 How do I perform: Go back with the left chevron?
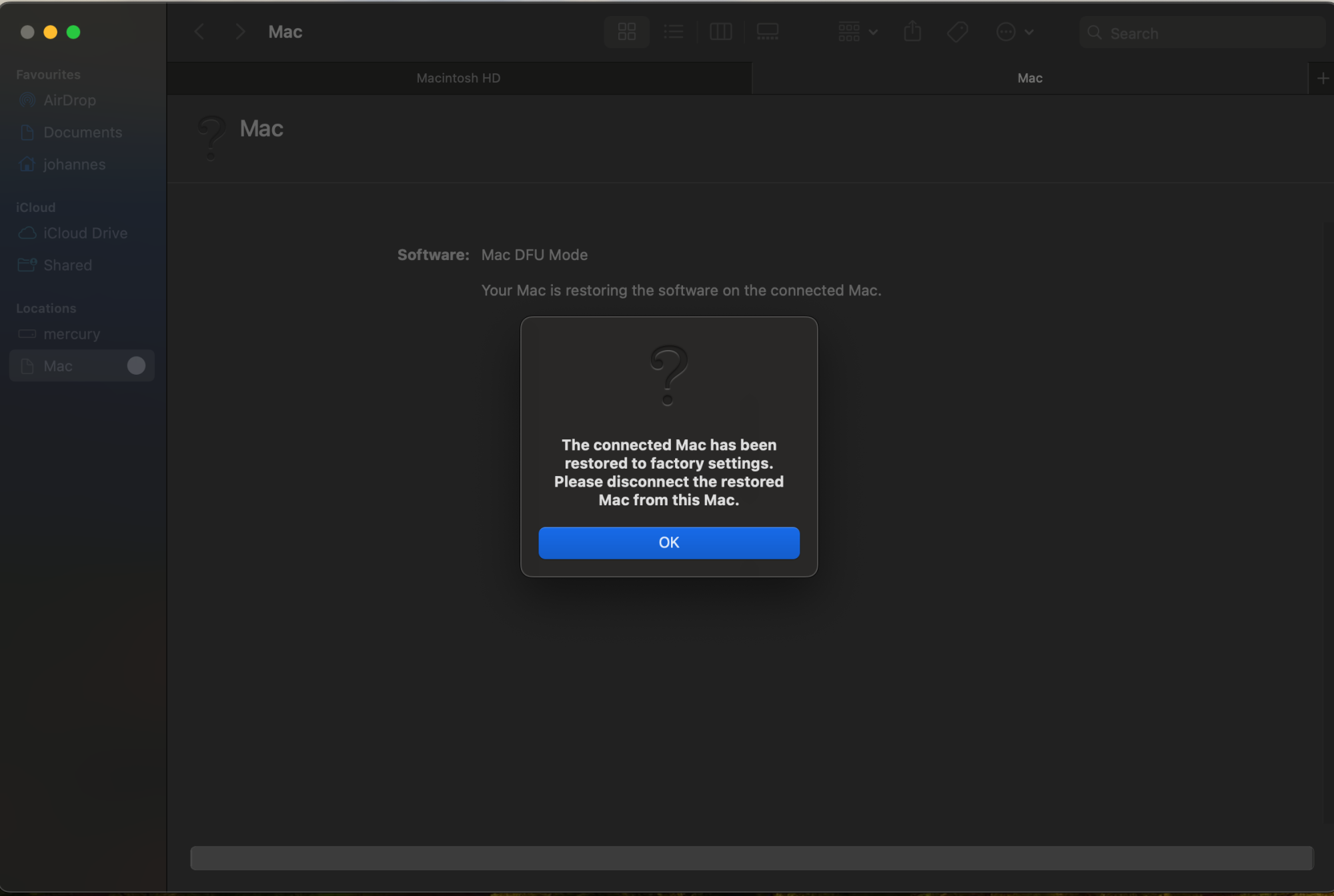(x=199, y=32)
